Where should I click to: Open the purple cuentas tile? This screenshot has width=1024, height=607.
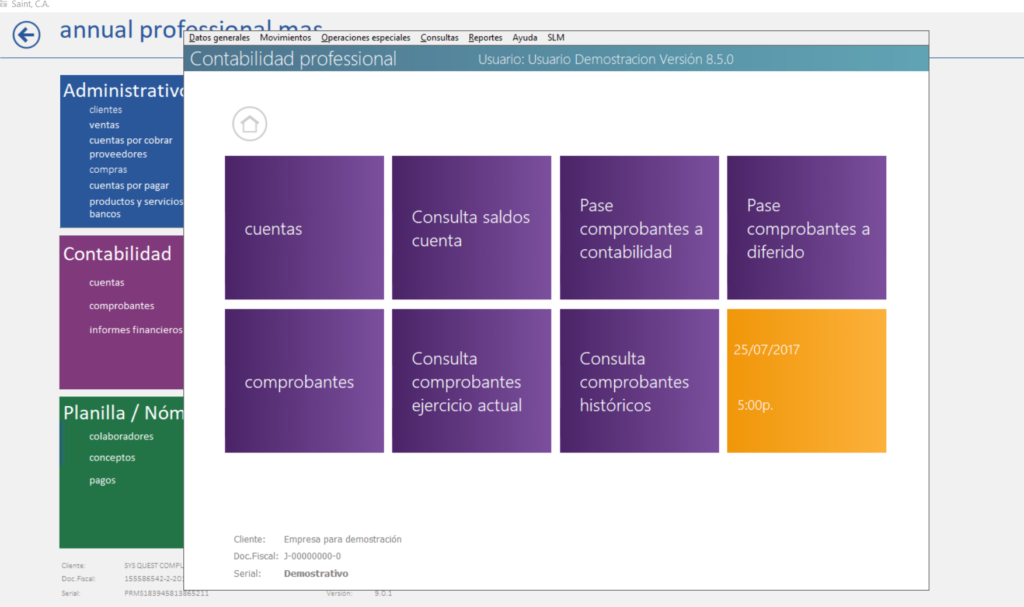coord(304,228)
